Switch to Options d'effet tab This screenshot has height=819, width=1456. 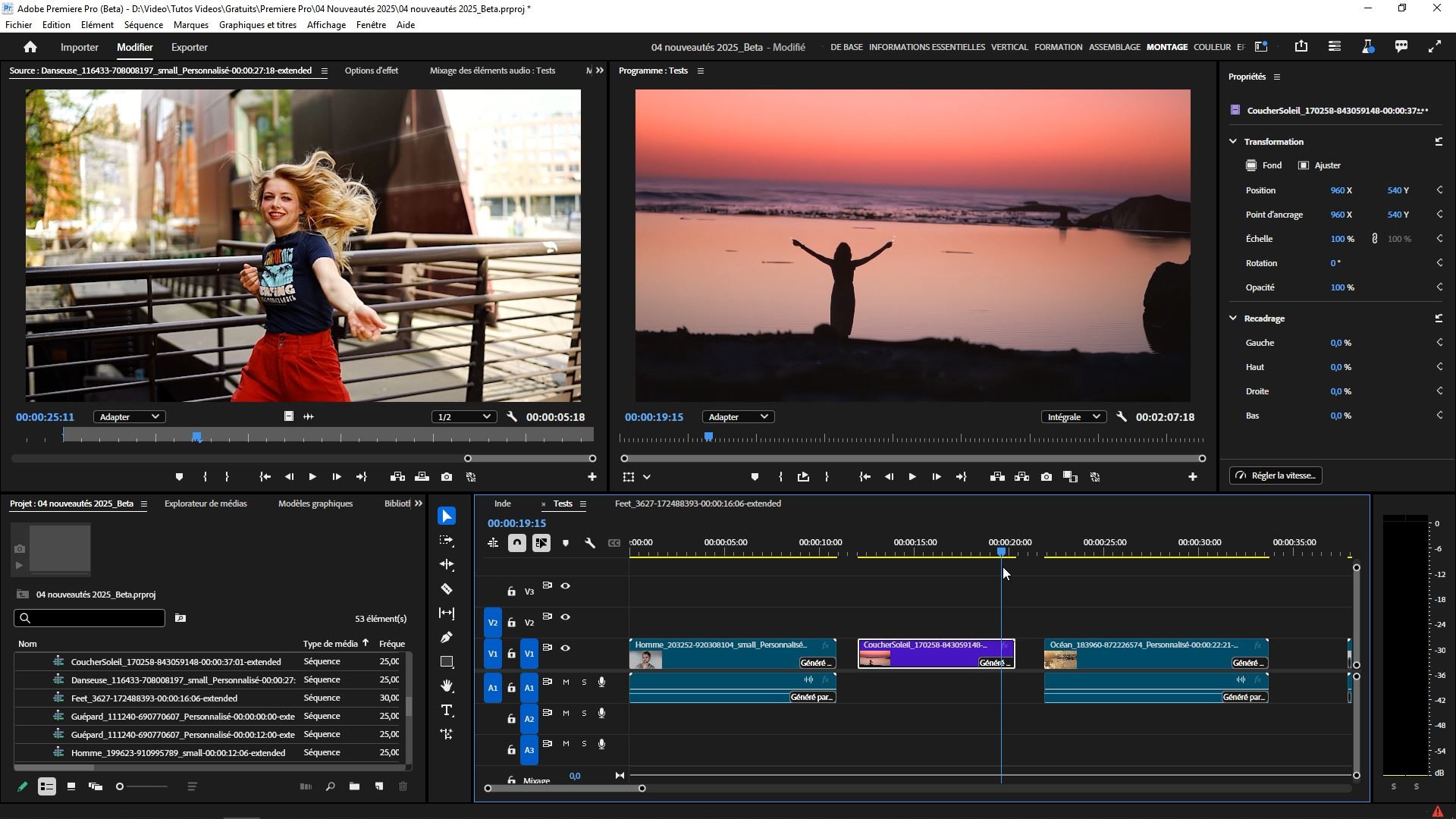(372, 71)
